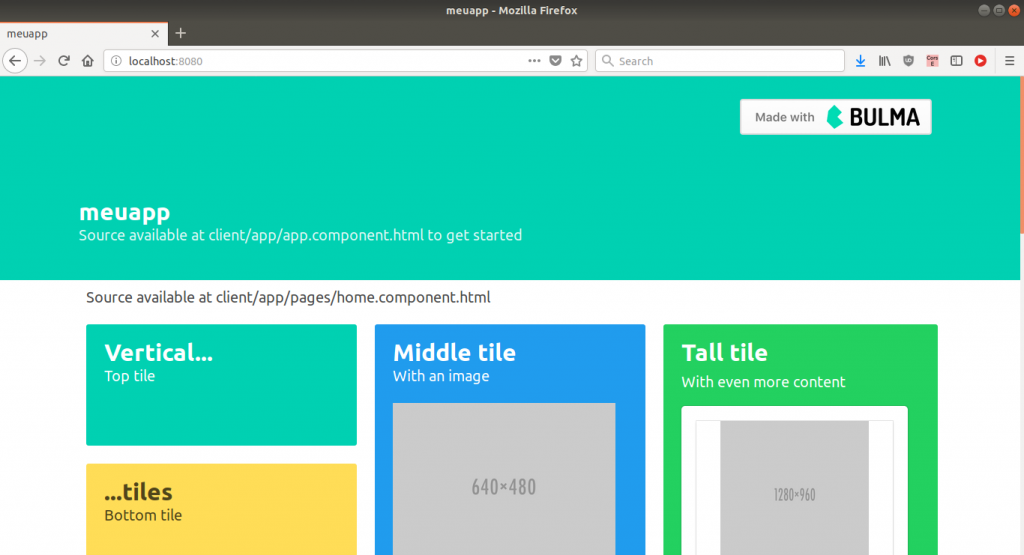
Task: Go to the Firefox home page
Action: tap(88, 61)
